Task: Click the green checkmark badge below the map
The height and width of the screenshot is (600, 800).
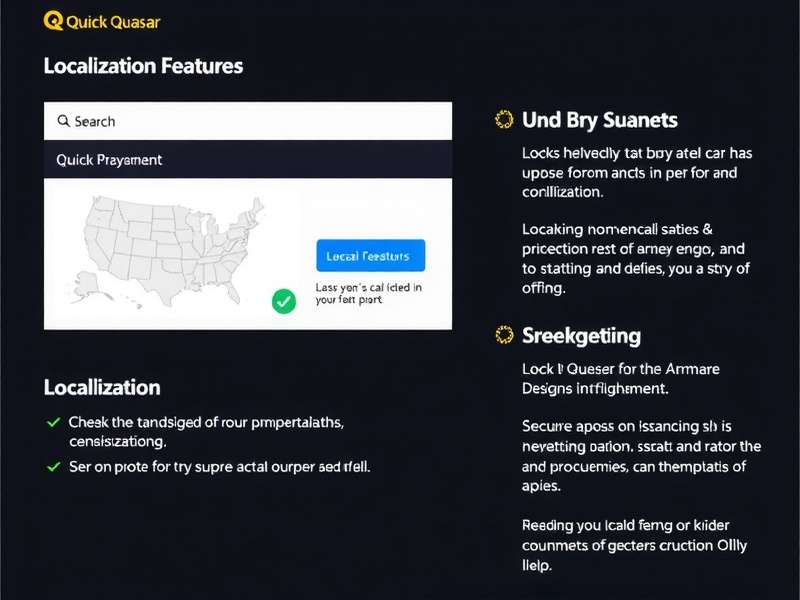Action: coord(283,300)
